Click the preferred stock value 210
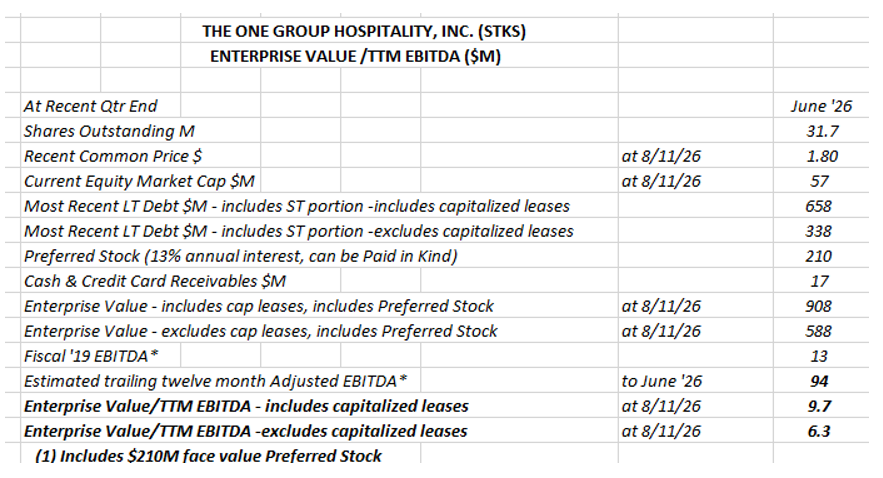The width and height of the screenshot is (883, 478). (818, 256)
